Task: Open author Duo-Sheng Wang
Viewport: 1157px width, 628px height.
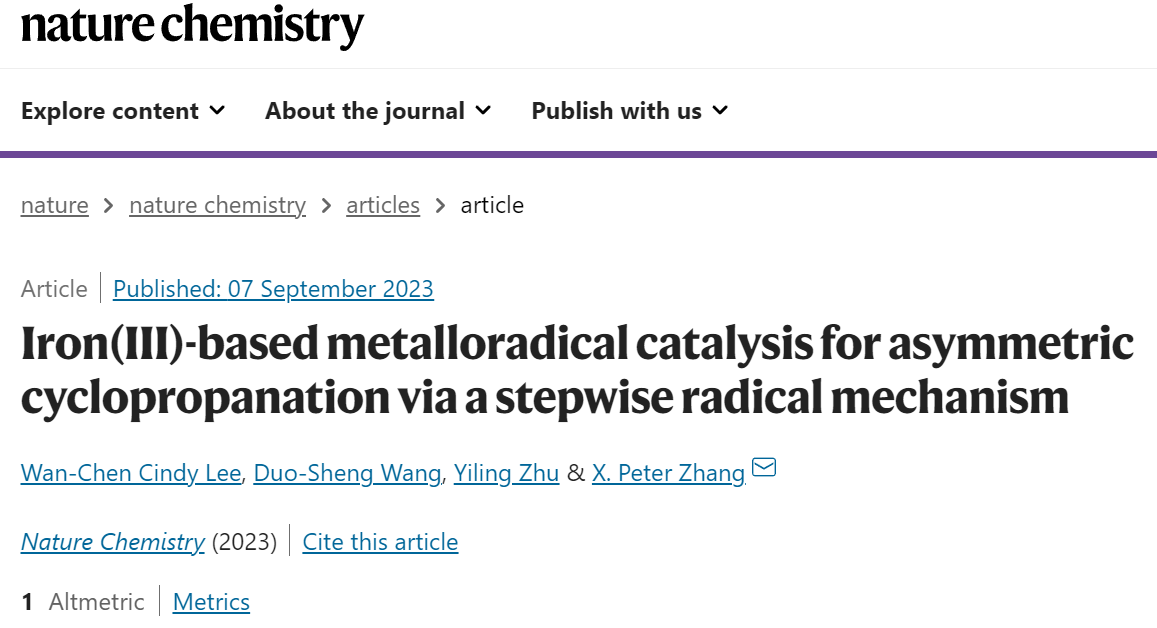Action: 348,472
